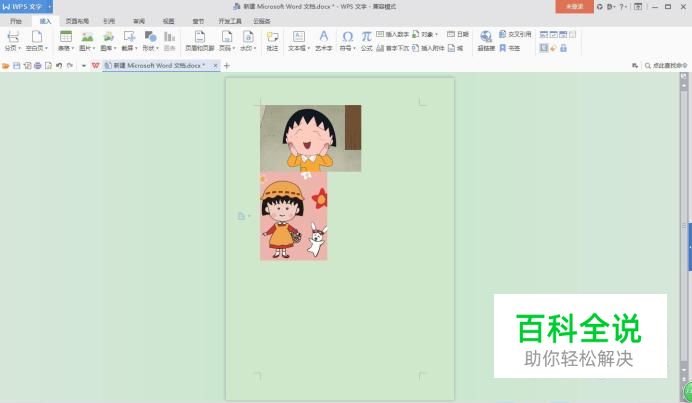Viewport: 692px width, 403px height.
Task: Click the layout options icon beside the image
Action: point(241,216)
